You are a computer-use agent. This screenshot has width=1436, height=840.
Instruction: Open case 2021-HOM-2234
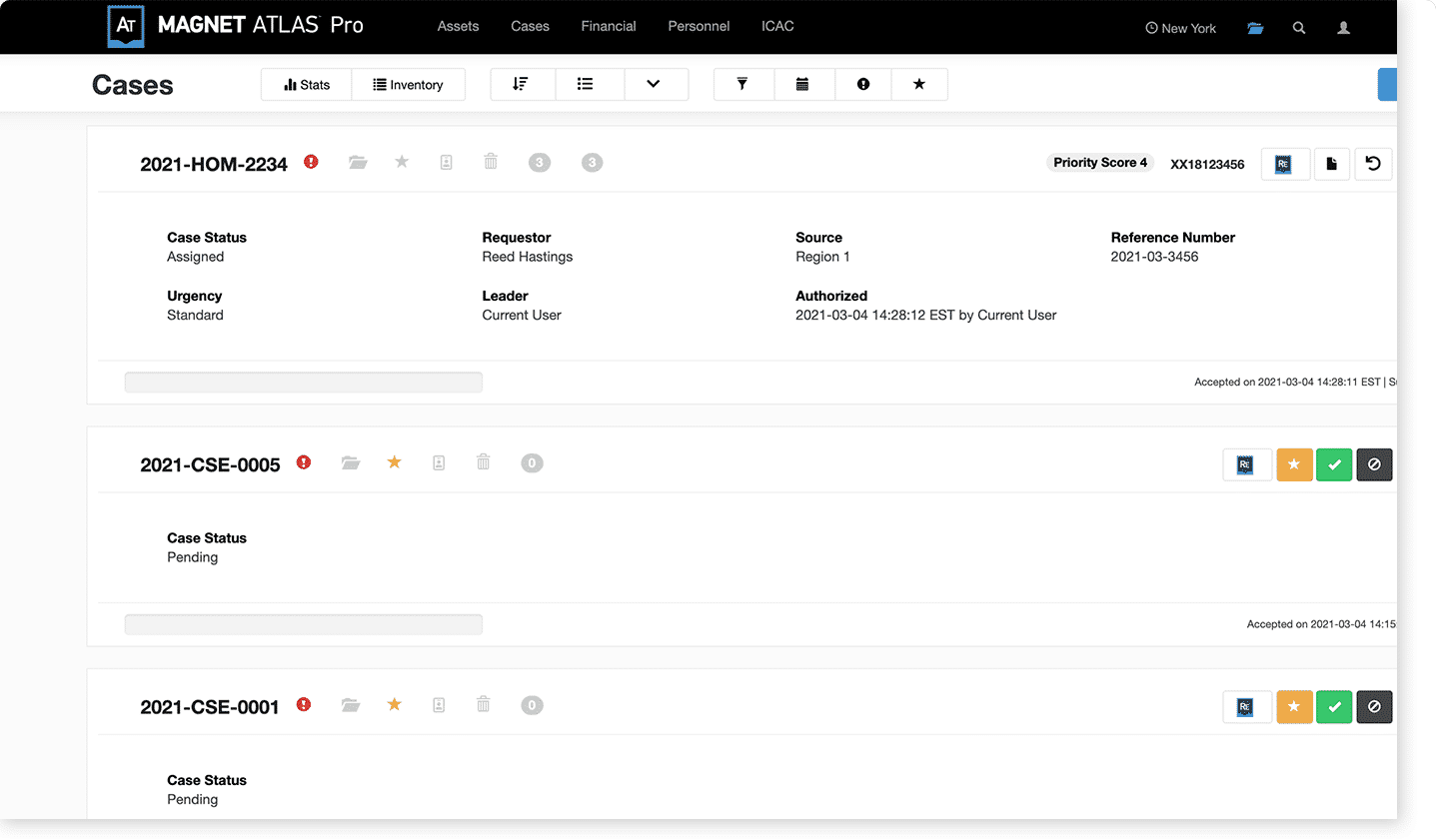point(214,164)
